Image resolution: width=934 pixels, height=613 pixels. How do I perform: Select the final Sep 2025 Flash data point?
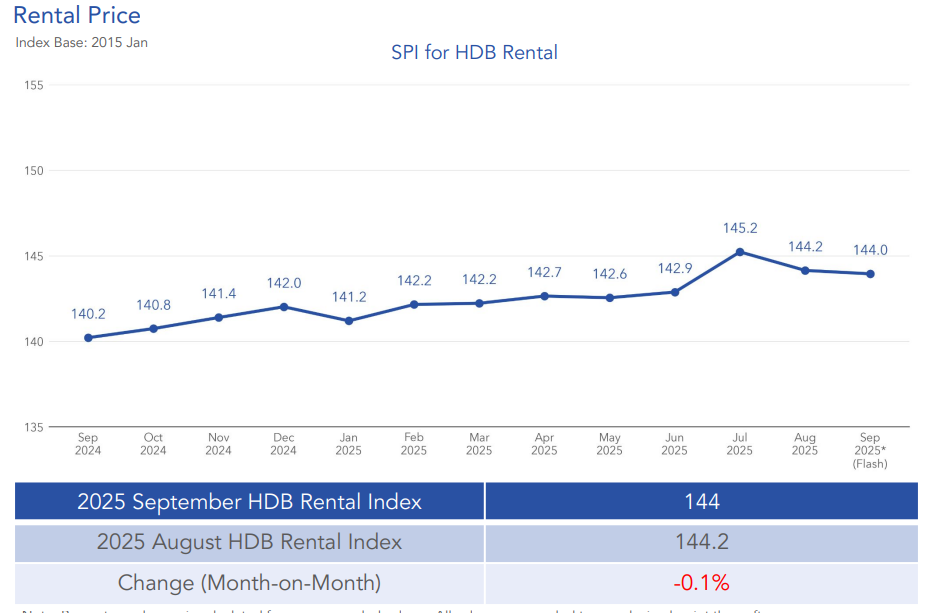click(x=870, y=272)
